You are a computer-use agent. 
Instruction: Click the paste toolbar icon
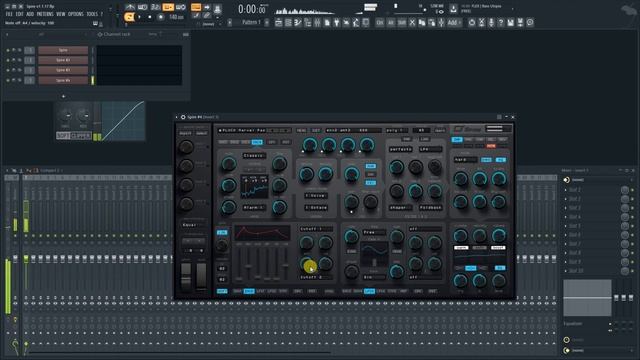click(431, 22)
